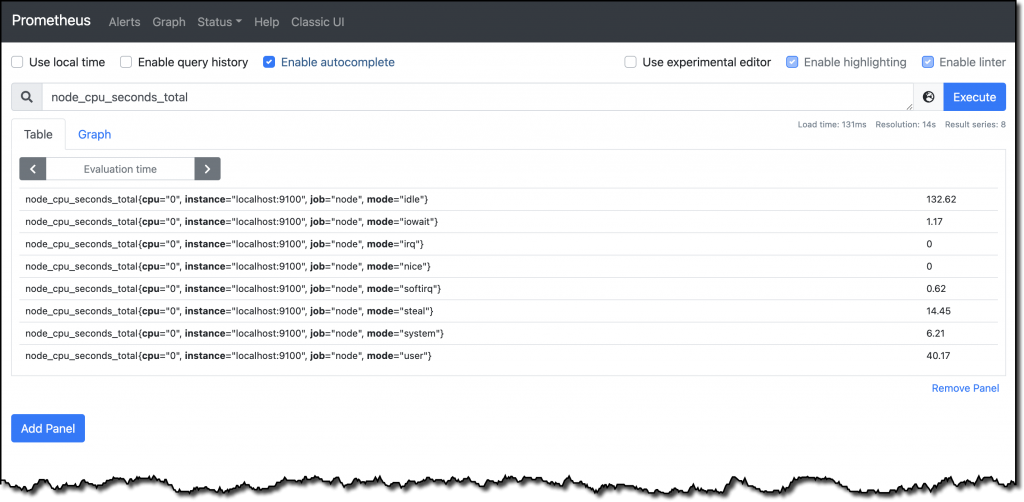Viewport: 1024px width, 502px height.
Task: Step evaluation time forward arrow
Action: point(207,168)
